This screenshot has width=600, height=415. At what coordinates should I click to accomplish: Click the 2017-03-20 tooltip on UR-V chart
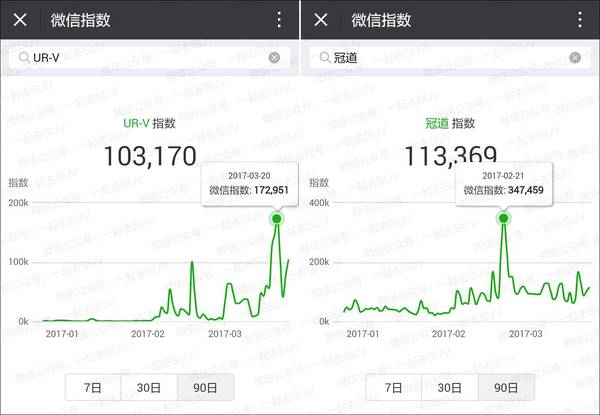tap(249, 184)
